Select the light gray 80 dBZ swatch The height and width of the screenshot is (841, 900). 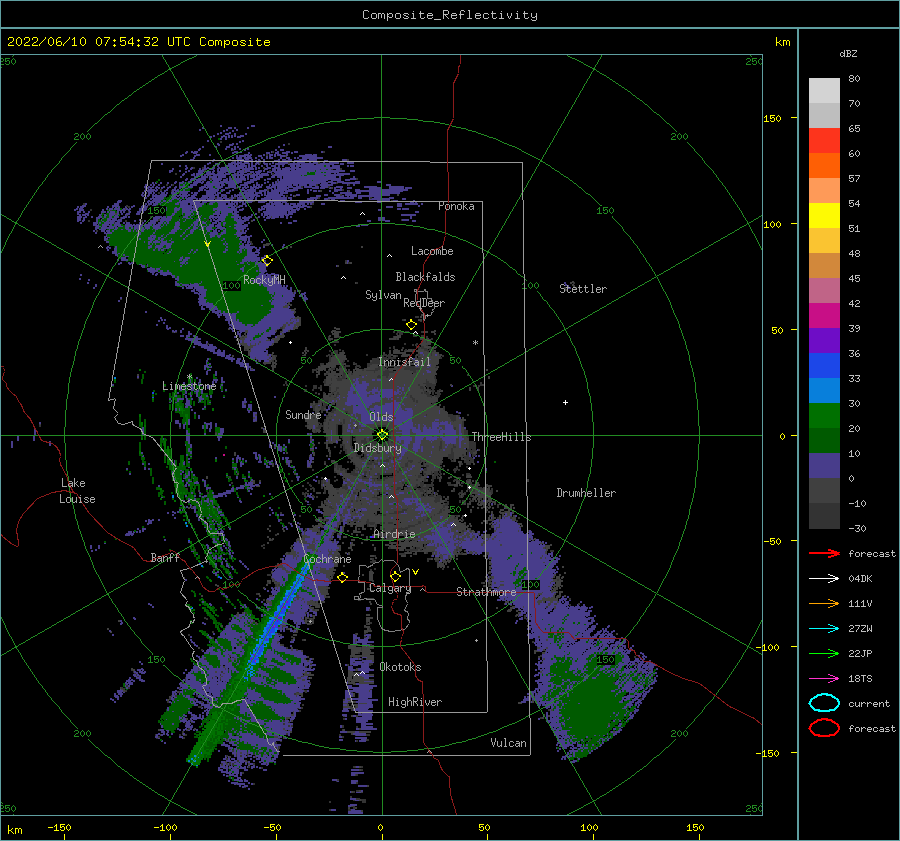(824, 90)
